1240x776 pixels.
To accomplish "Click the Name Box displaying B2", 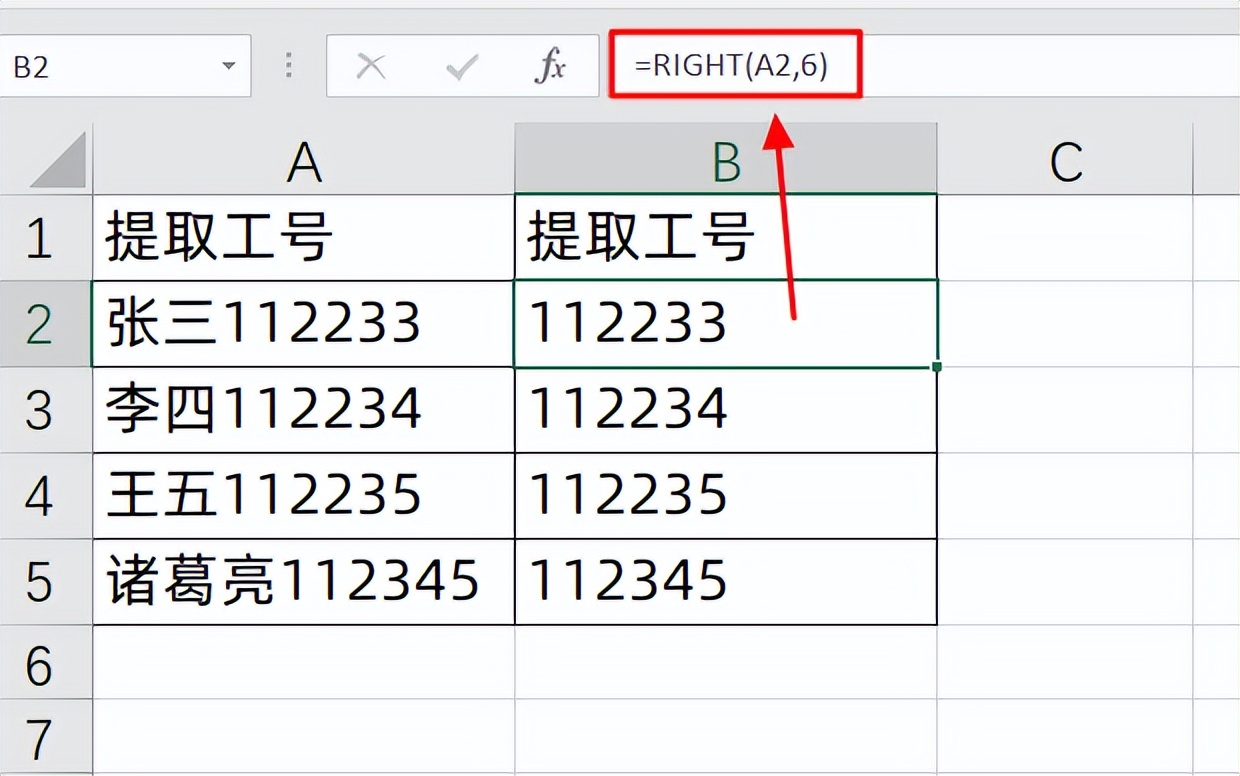I will point(110,64).
